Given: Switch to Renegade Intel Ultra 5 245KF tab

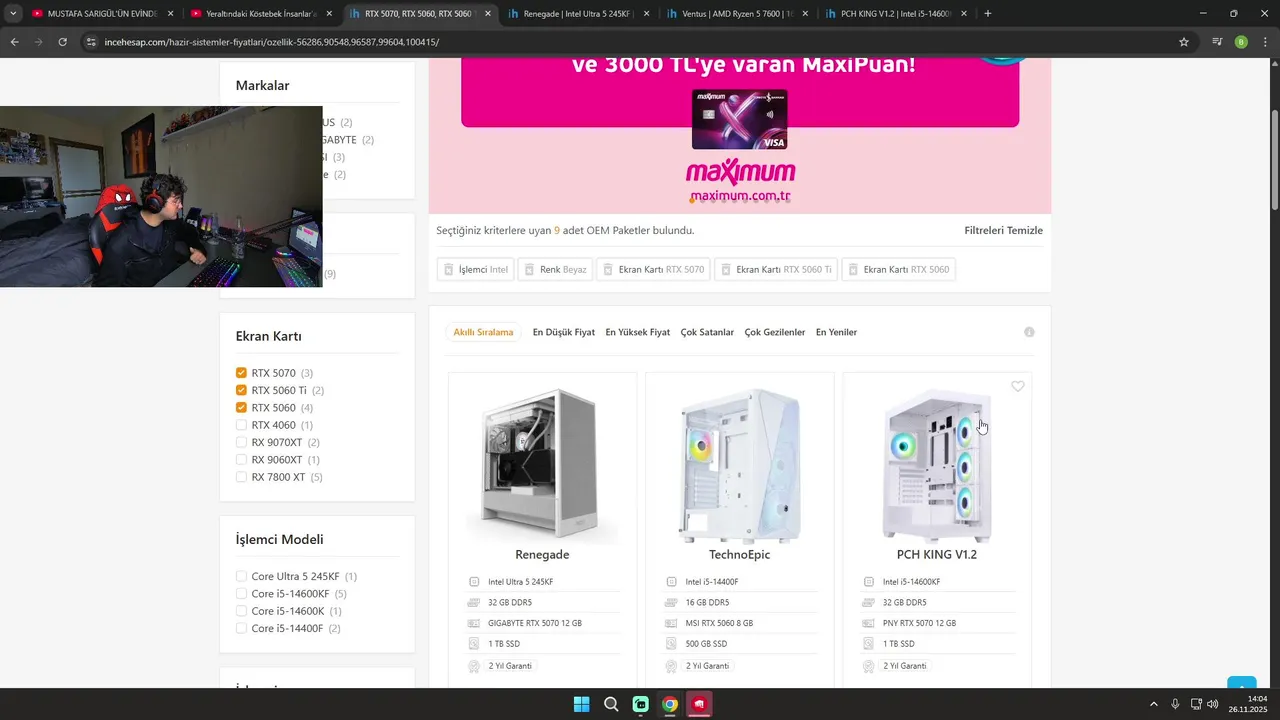Looking at the screenshot, I should (x=578, y=14).
